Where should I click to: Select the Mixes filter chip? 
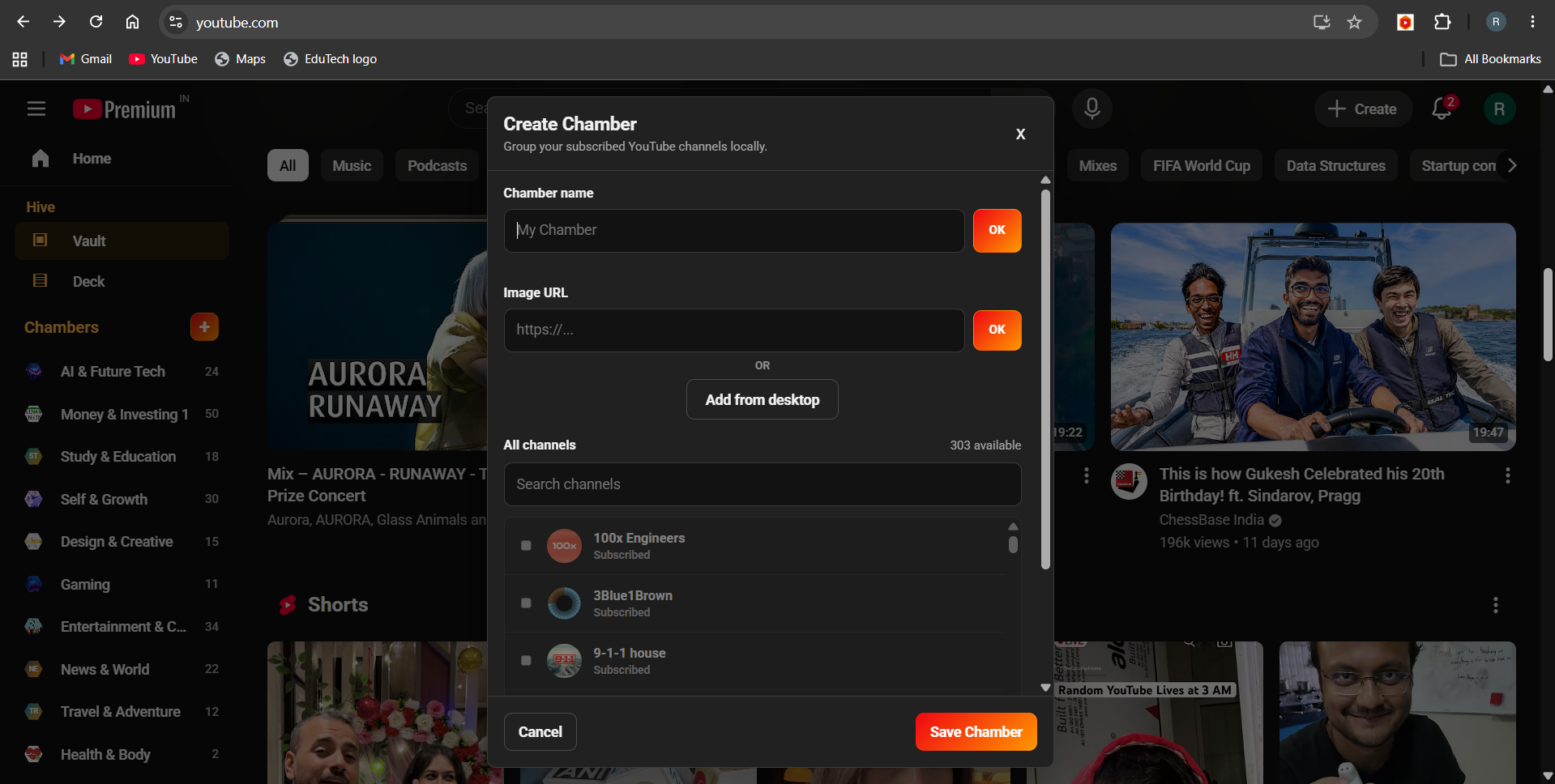click(1097, 165)
